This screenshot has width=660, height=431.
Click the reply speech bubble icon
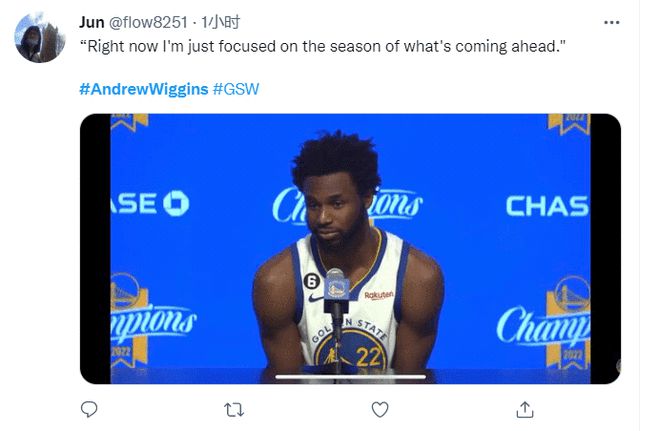click(x=89, y=409)
